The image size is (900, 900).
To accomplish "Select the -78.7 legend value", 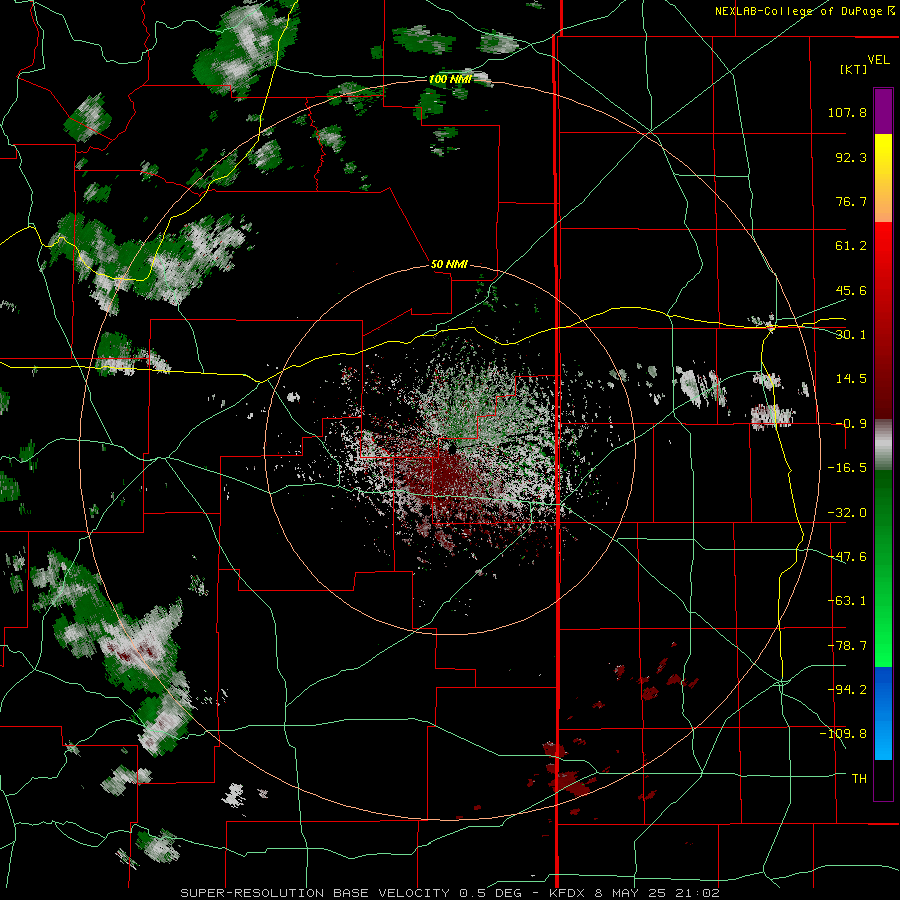I will click(x=847, y=646).
